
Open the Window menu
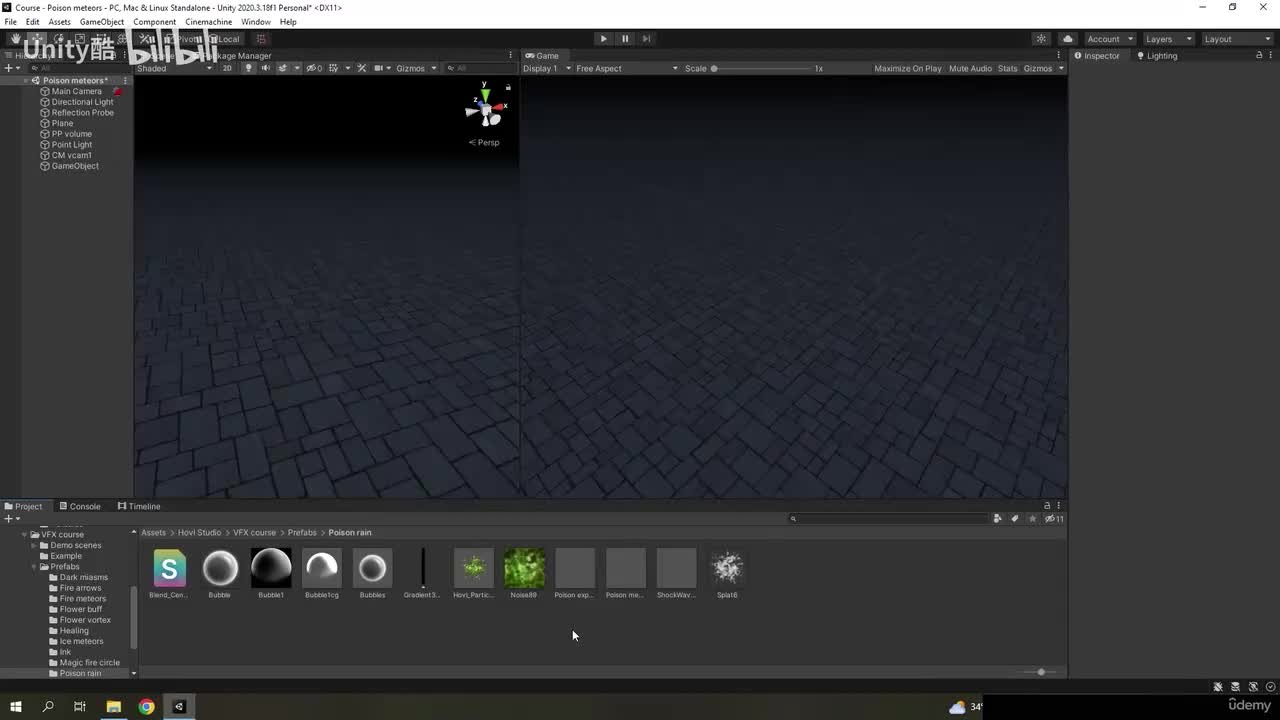click(255, 22)
